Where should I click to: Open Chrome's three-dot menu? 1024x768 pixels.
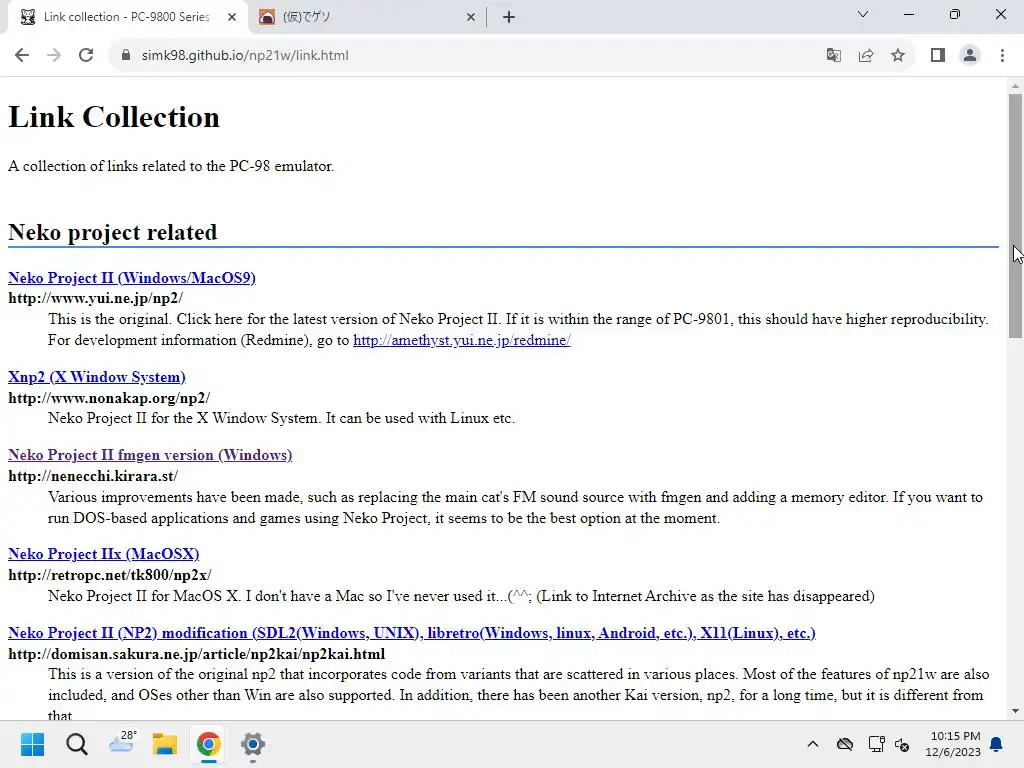[x=1002, y=55]
